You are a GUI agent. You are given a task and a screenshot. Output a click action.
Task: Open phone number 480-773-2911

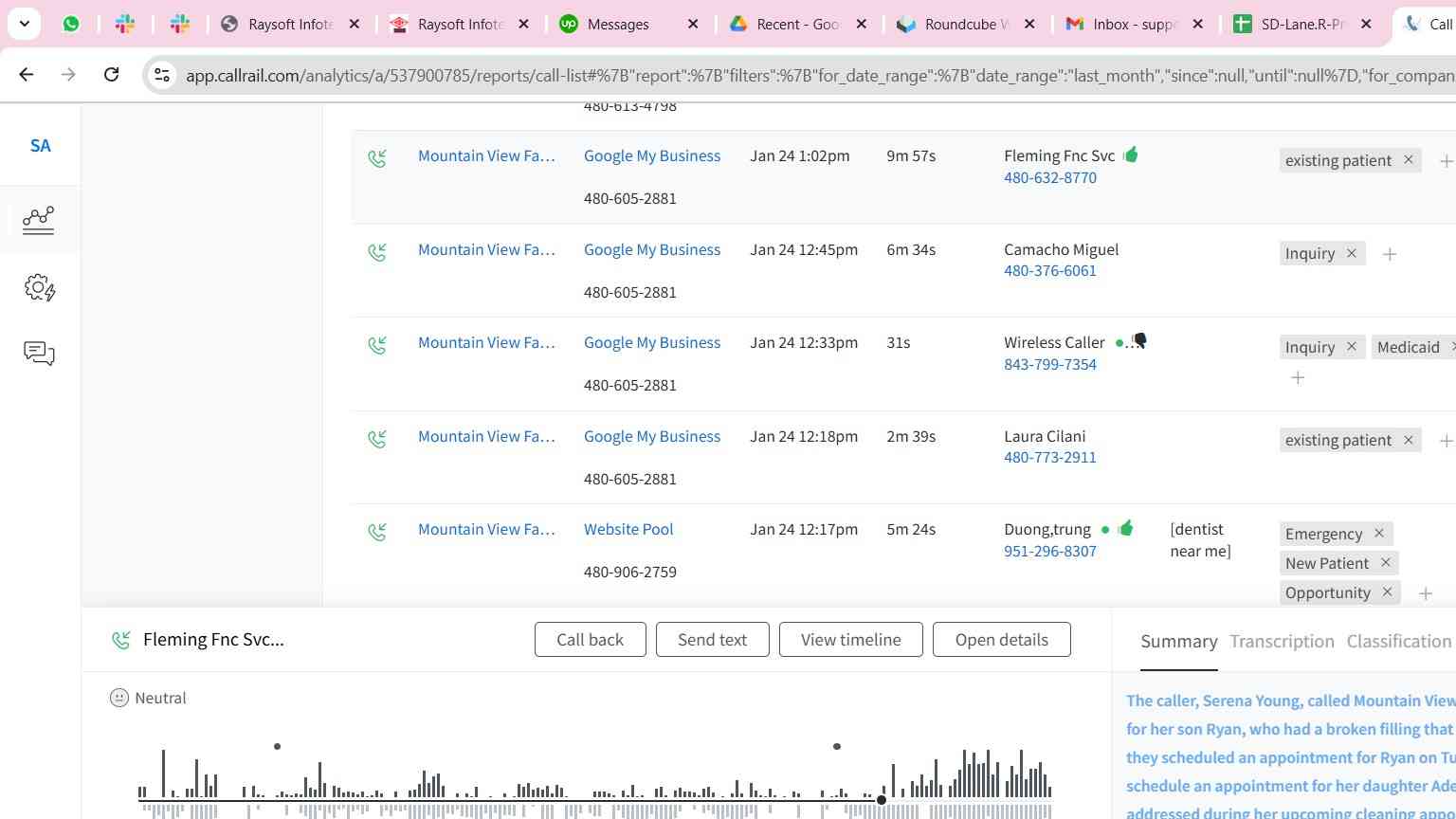pos(1049,457)
